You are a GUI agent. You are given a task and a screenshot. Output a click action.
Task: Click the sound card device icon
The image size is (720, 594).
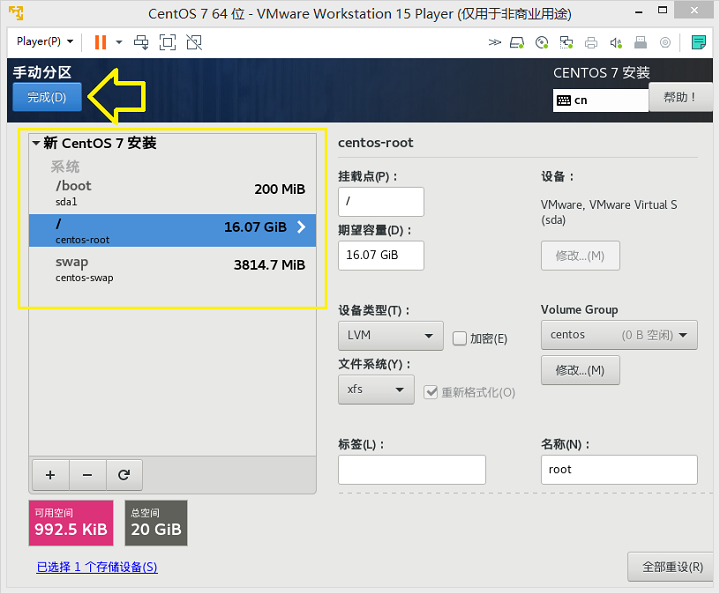point(616,43)
